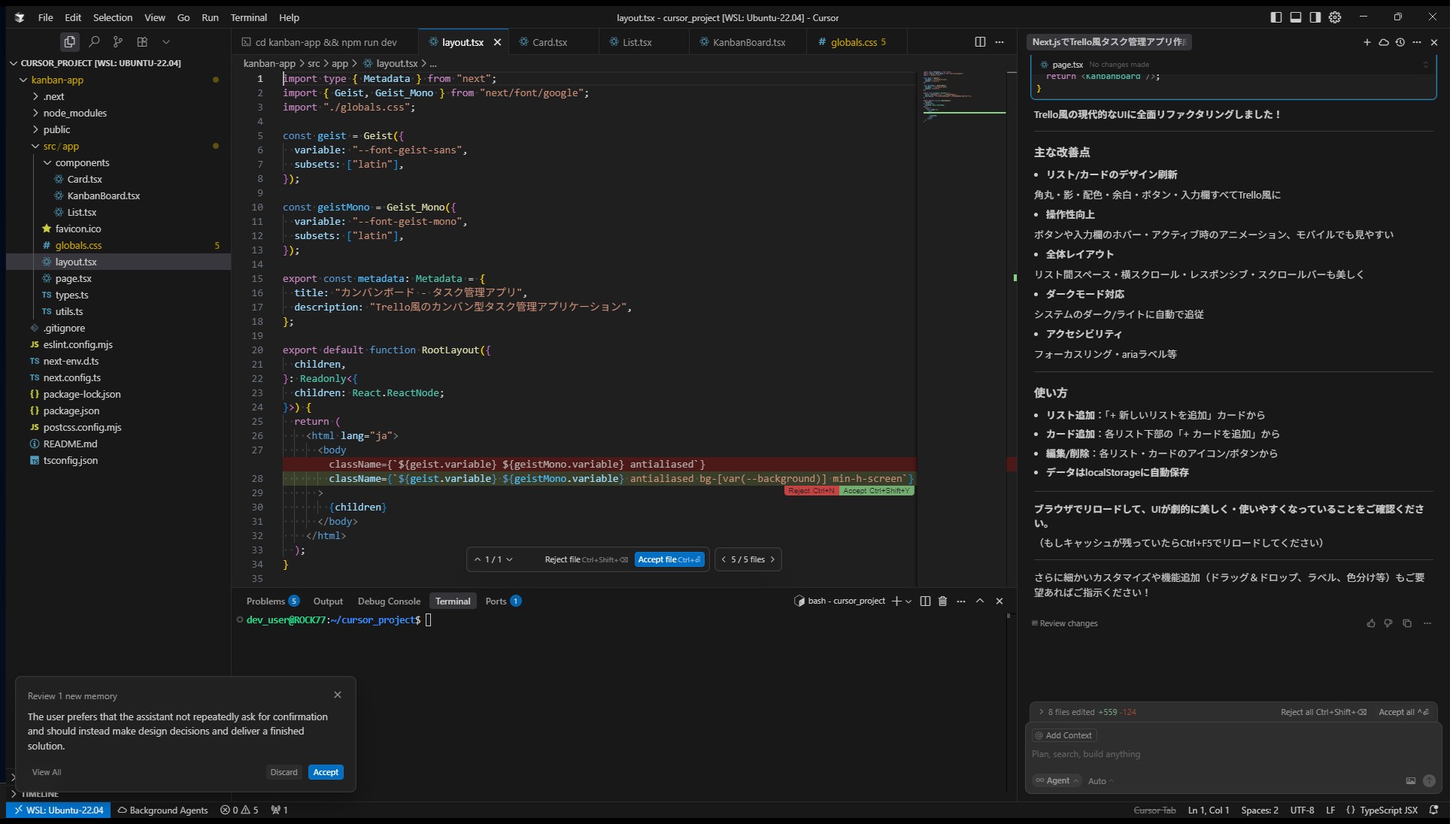Kill terminal with the trash icon
This screenshot has width=1456, height=824.
pyautogui.click(x=942, y=601)
